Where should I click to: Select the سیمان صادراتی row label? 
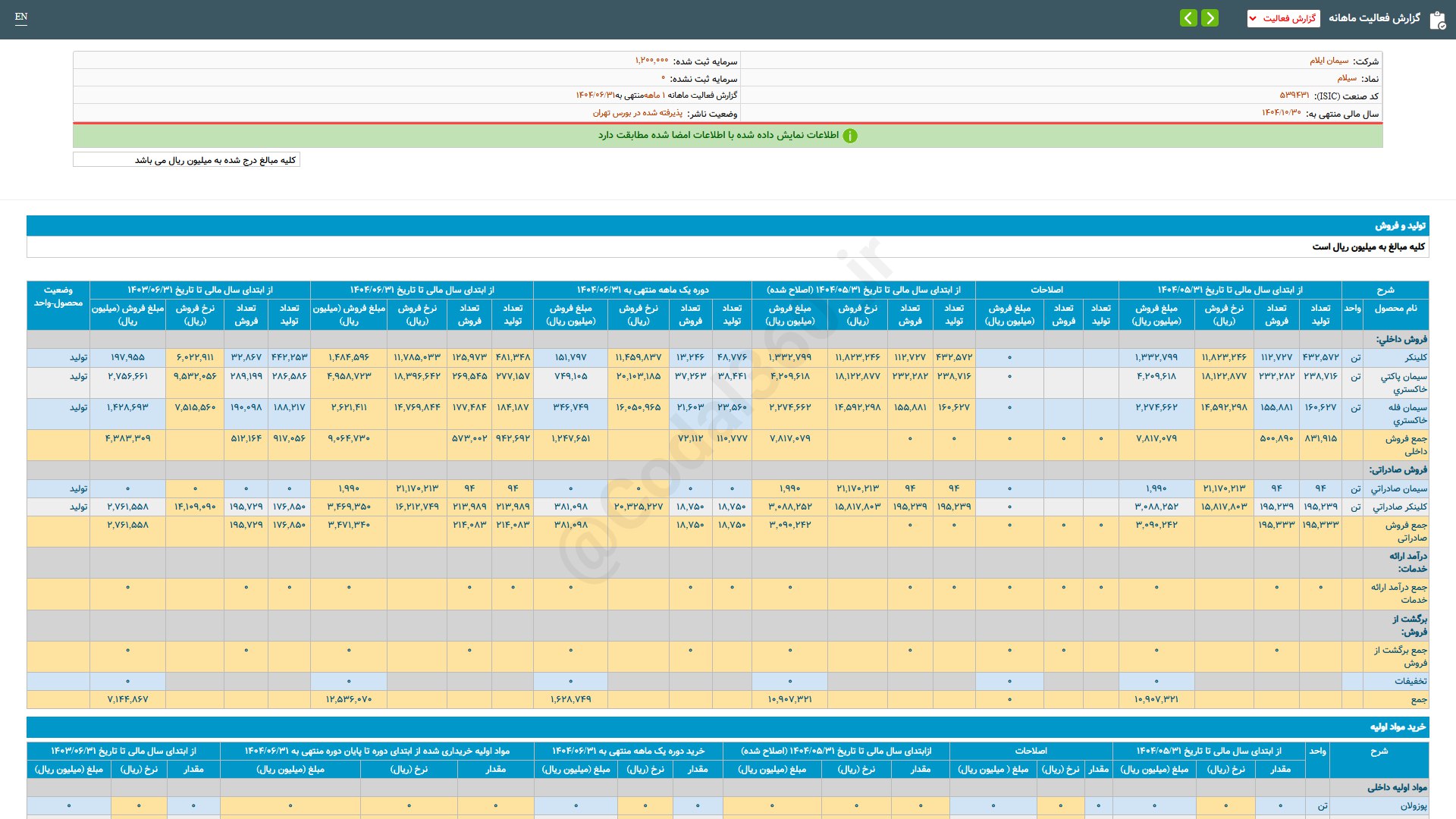click(x=1398, y=488)
